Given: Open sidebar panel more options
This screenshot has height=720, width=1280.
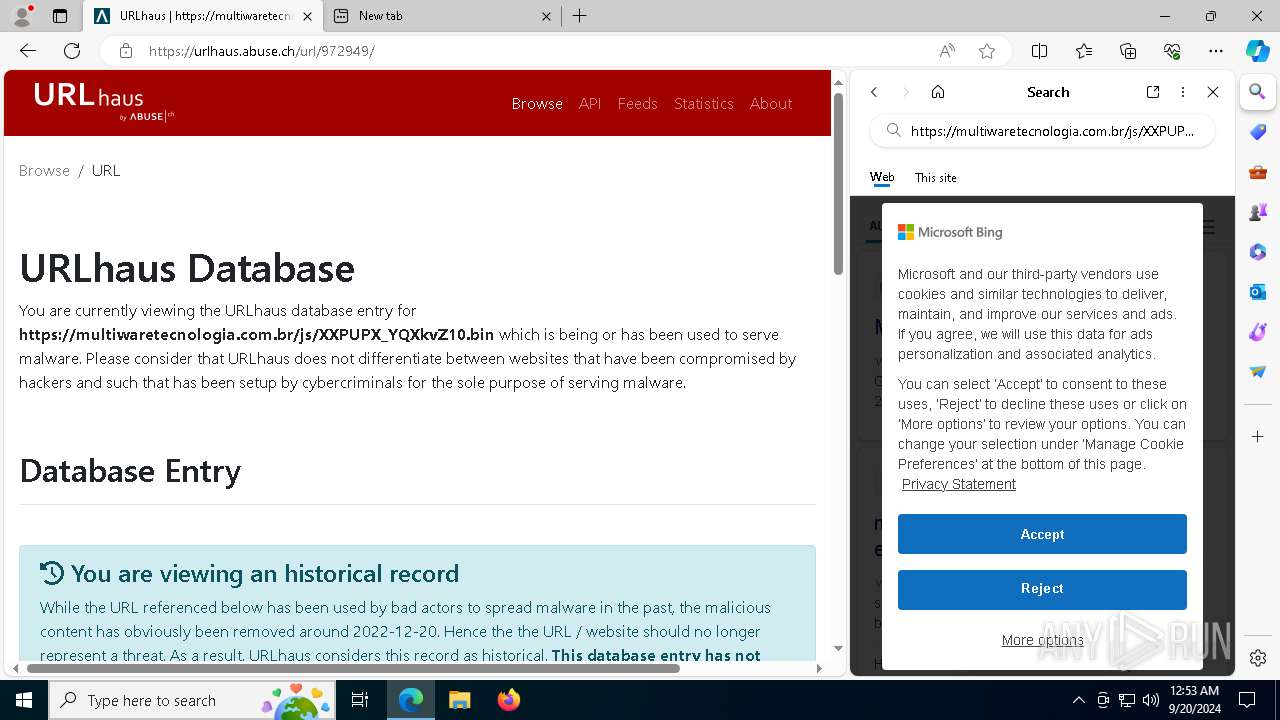Looking at the screenshot, I should pos(1183,92).
